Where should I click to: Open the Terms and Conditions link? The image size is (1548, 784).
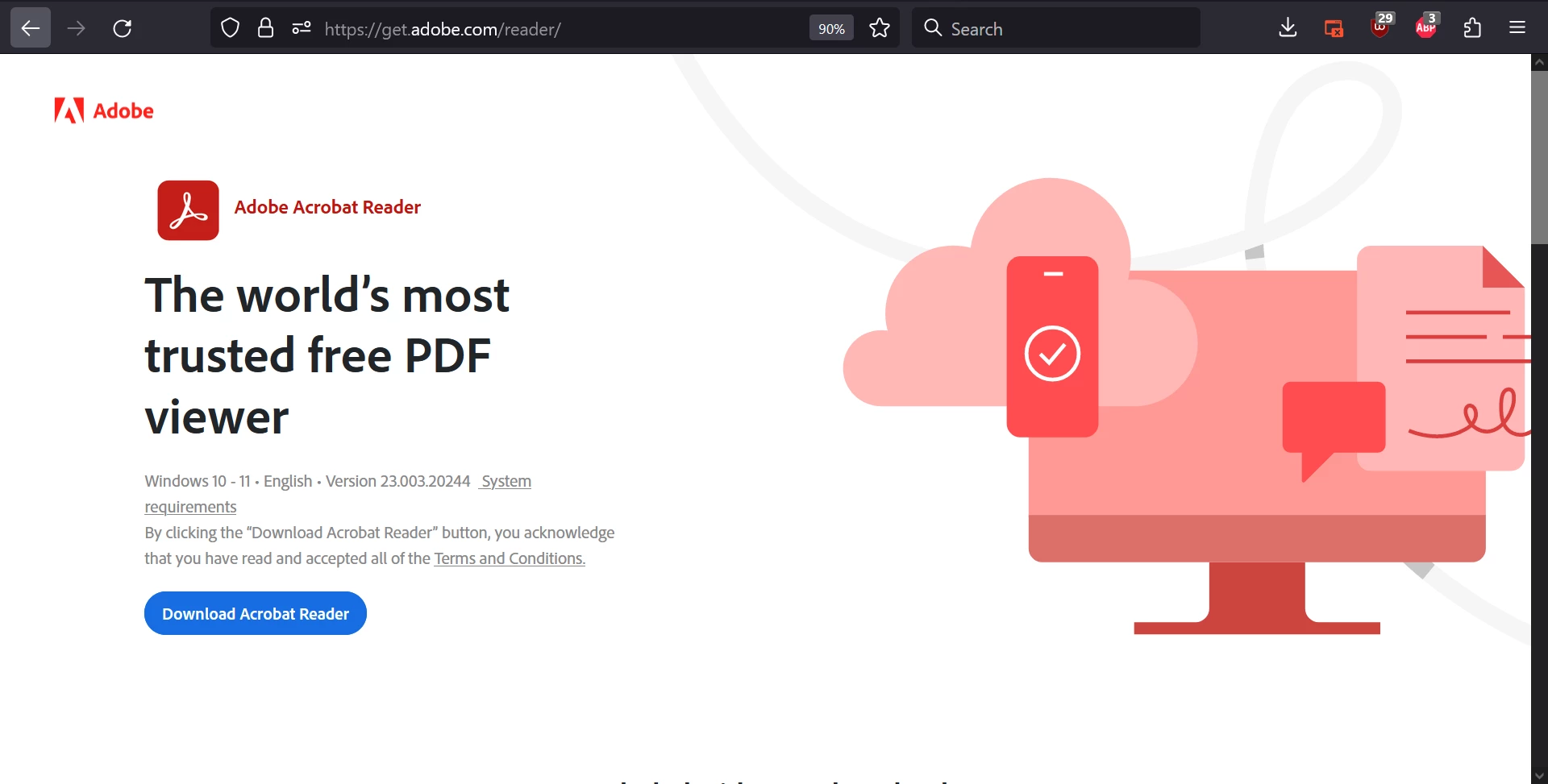point(510,558)
